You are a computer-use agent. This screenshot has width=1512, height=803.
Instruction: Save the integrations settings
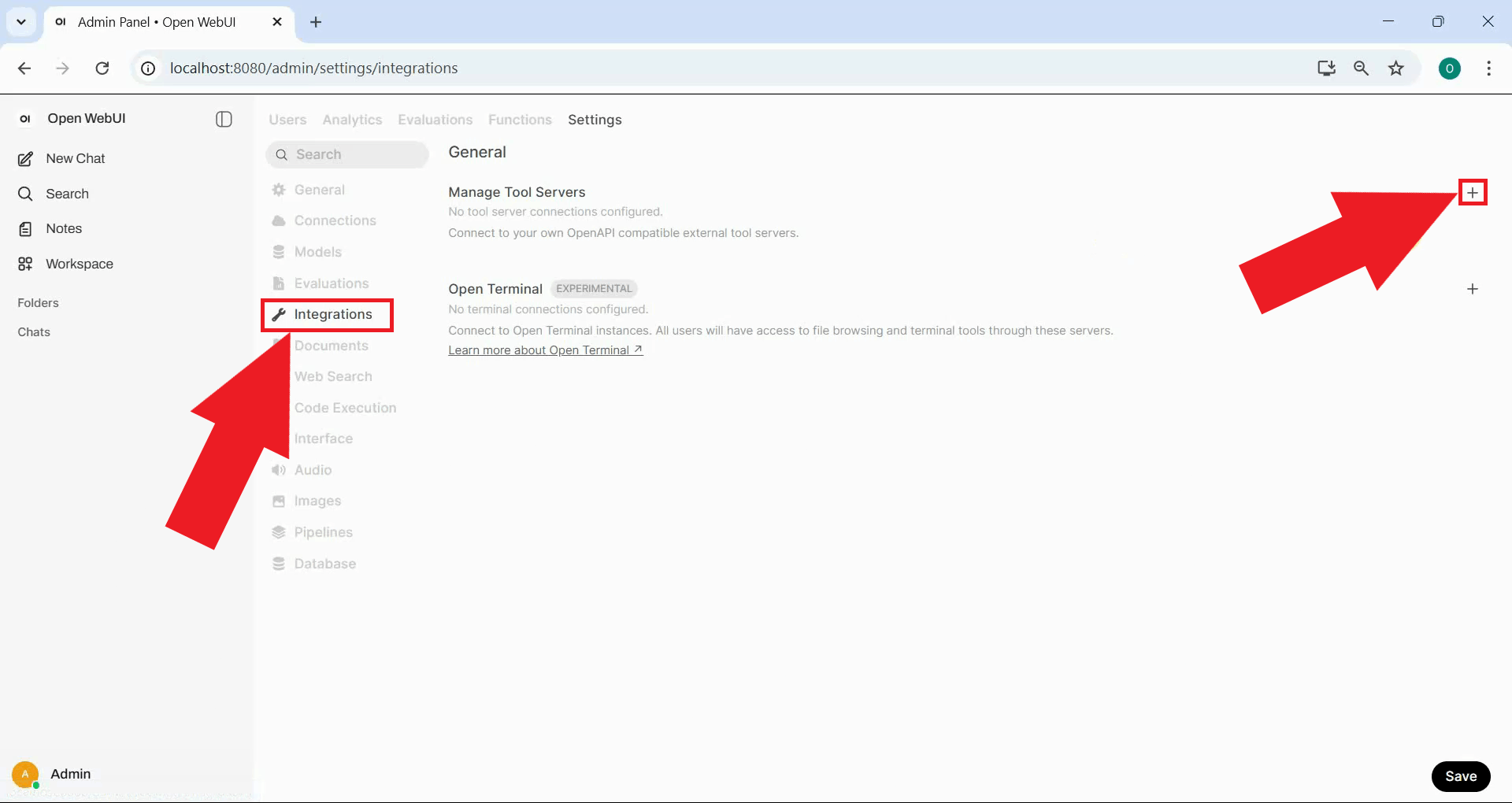click(x=1461, y=776)
